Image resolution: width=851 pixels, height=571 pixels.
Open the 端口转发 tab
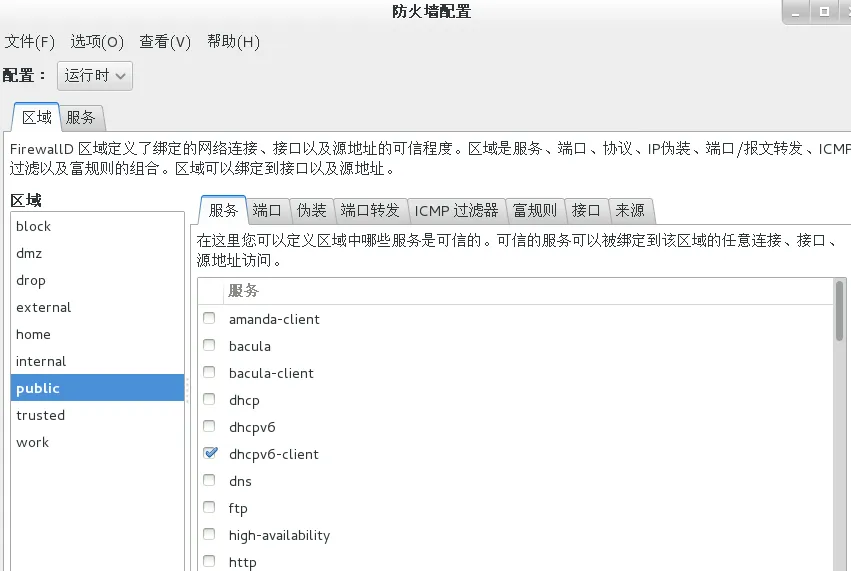click(370, 210)
